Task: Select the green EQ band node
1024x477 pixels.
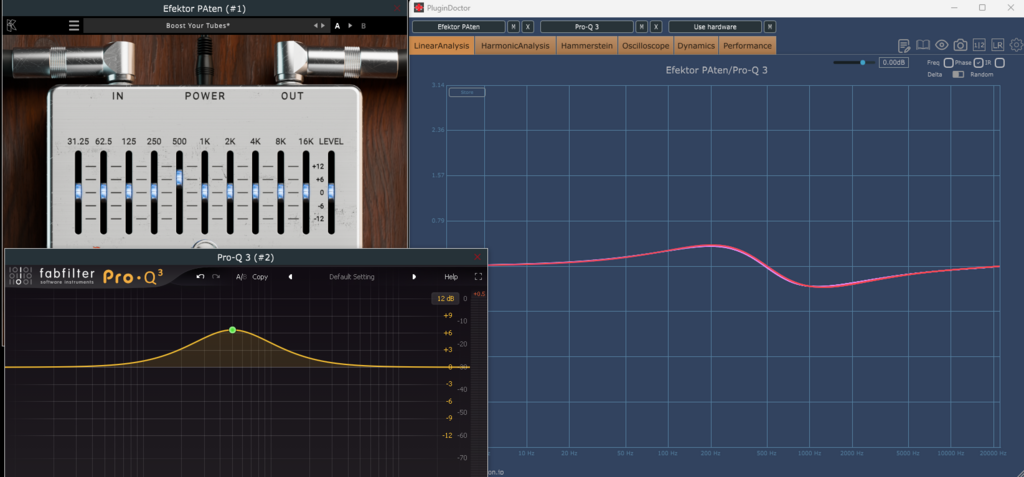Action: [232, 330]
